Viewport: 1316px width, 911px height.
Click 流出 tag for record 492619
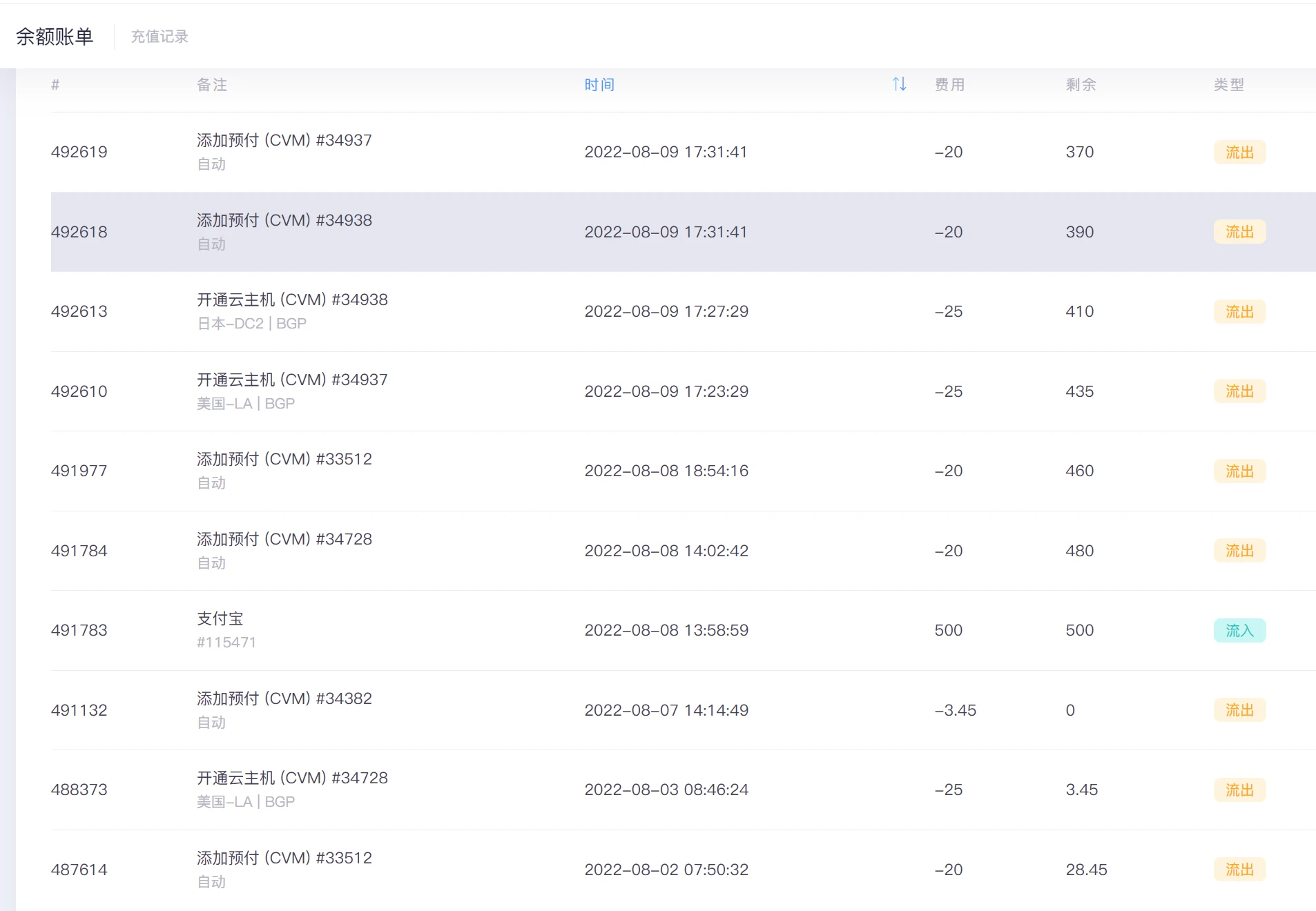point(1239,152)
